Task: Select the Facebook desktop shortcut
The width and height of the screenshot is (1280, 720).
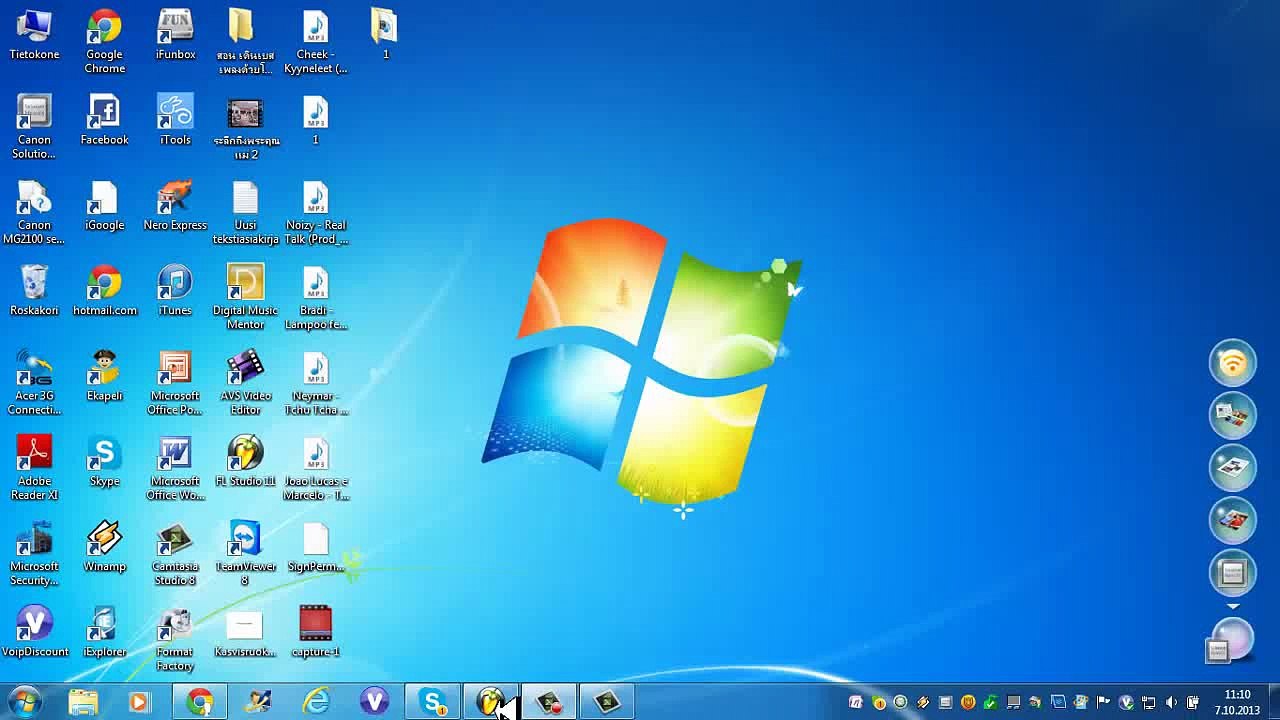Action: (104, 120)
